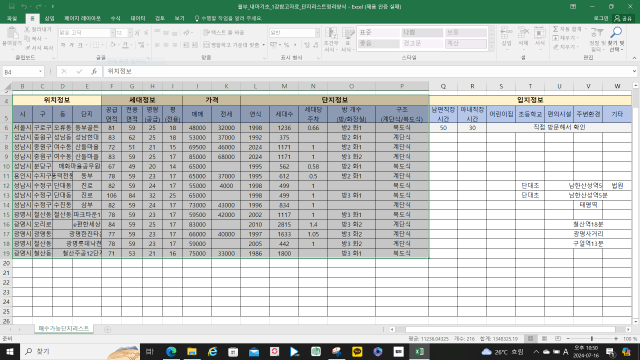The width and height of the screenshot is (640, 360).
Task: Open the number format dropdown
Action: click(x=317, y=33)
